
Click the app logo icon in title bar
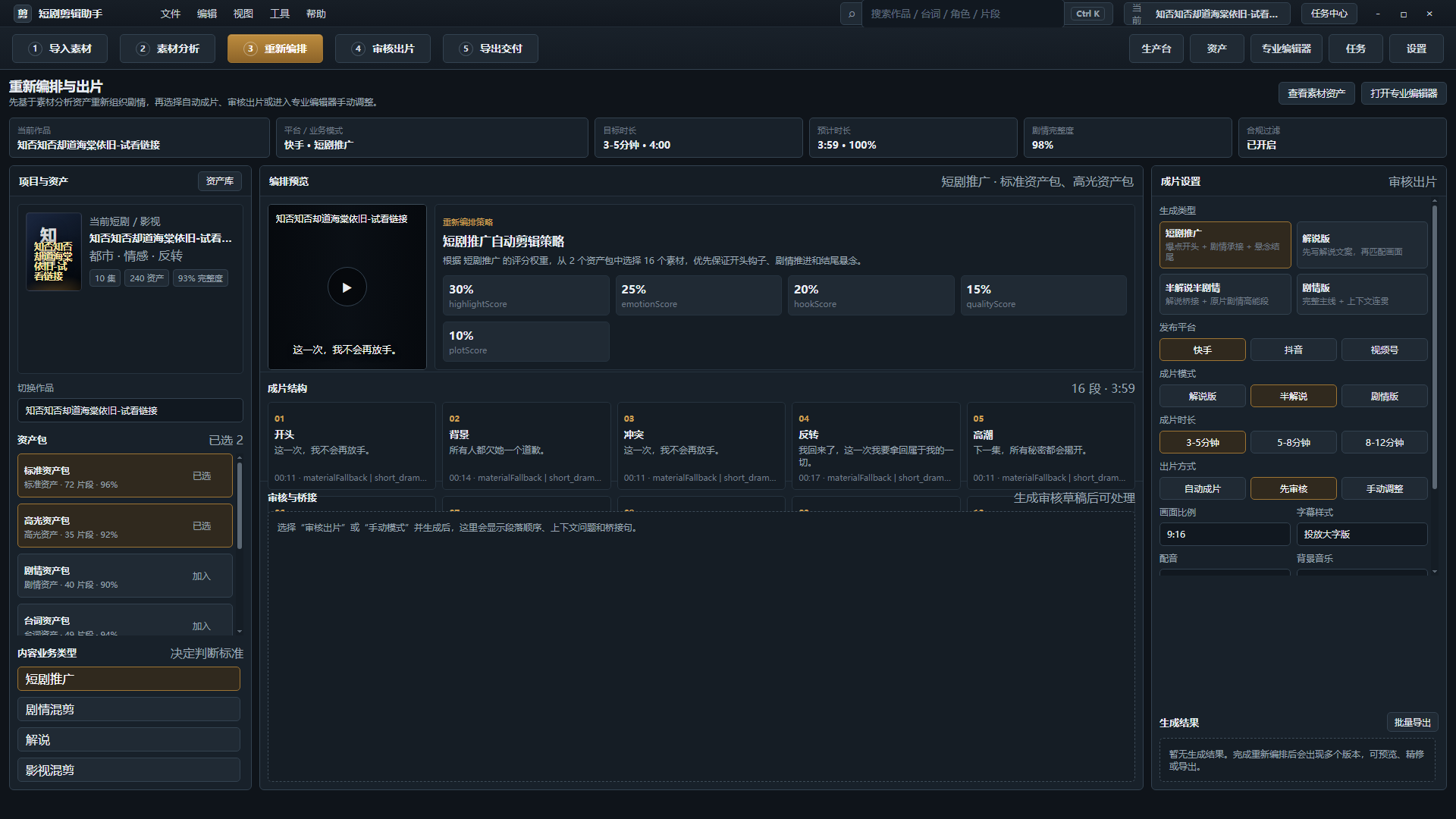[23, 14]
